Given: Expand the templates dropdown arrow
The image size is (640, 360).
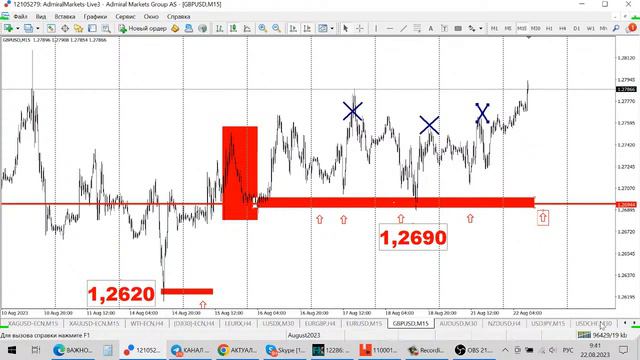Looking at the screenshot, I should pos(332,28).
